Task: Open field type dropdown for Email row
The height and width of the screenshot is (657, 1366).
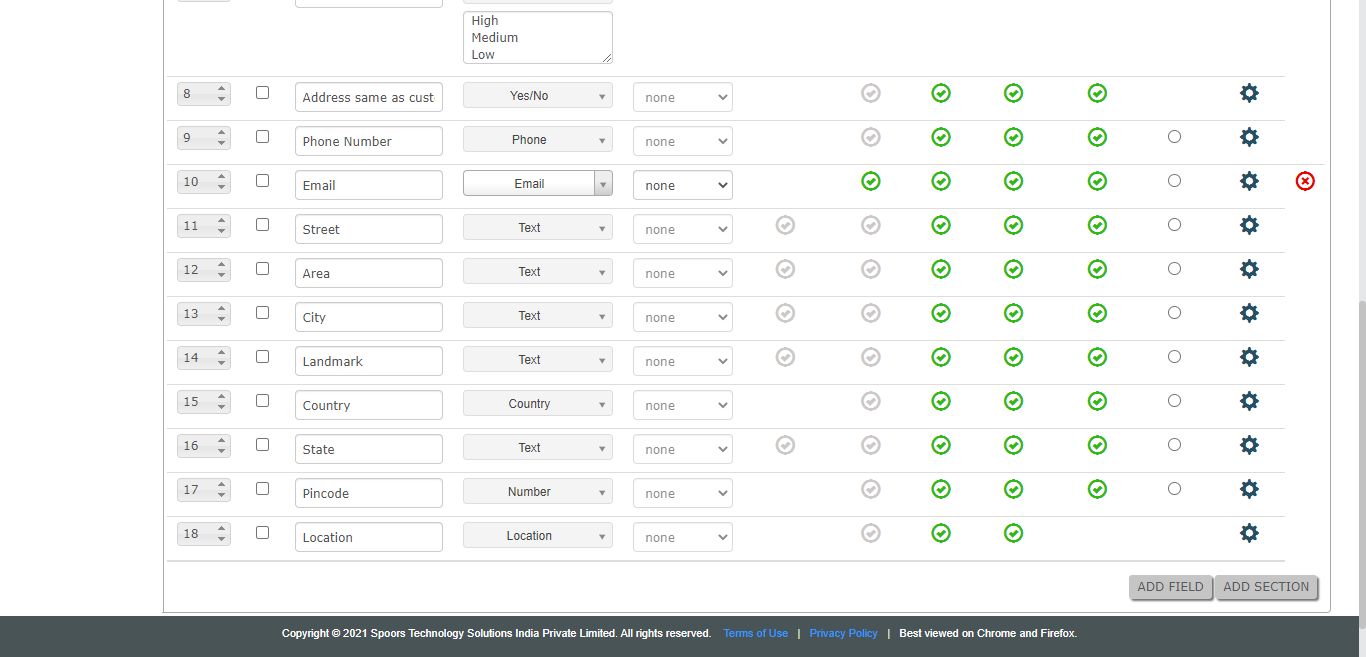Action: pyautogui.click(x=537, y=184)
